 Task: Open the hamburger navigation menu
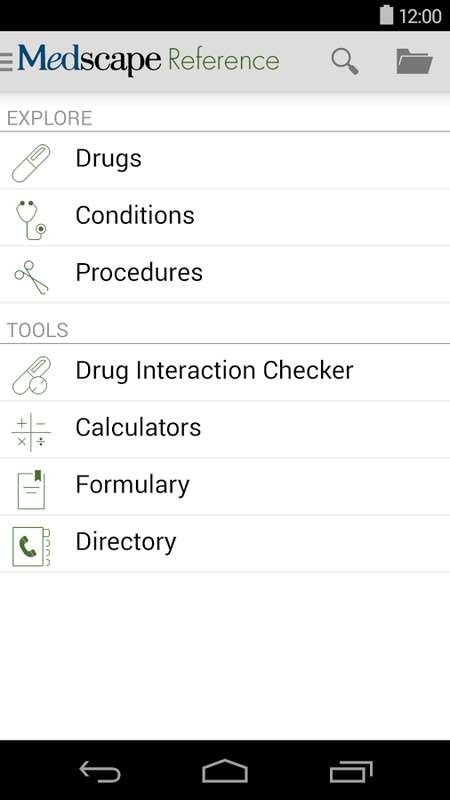6,61
